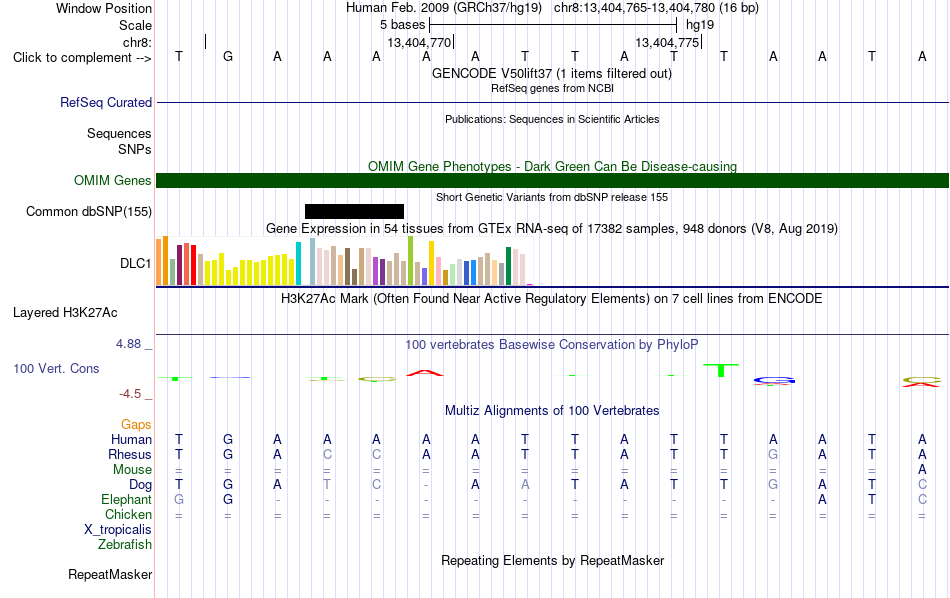Screen dimensions: 950x598
Task: Click the '5 bases' scale bar label
Action: (x=402, y=25)
